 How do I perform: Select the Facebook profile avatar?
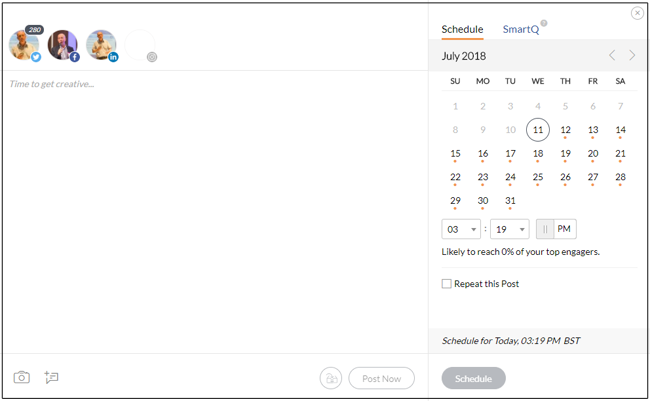coord(62,45)
